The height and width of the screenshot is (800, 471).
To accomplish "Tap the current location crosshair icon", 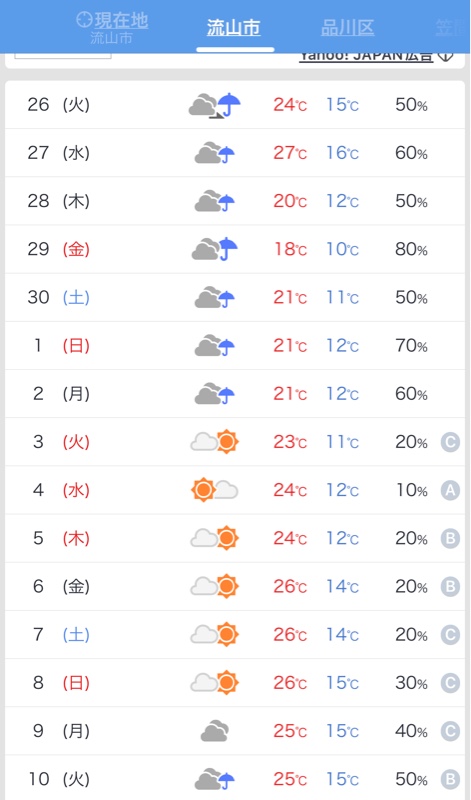I will 84,20.
